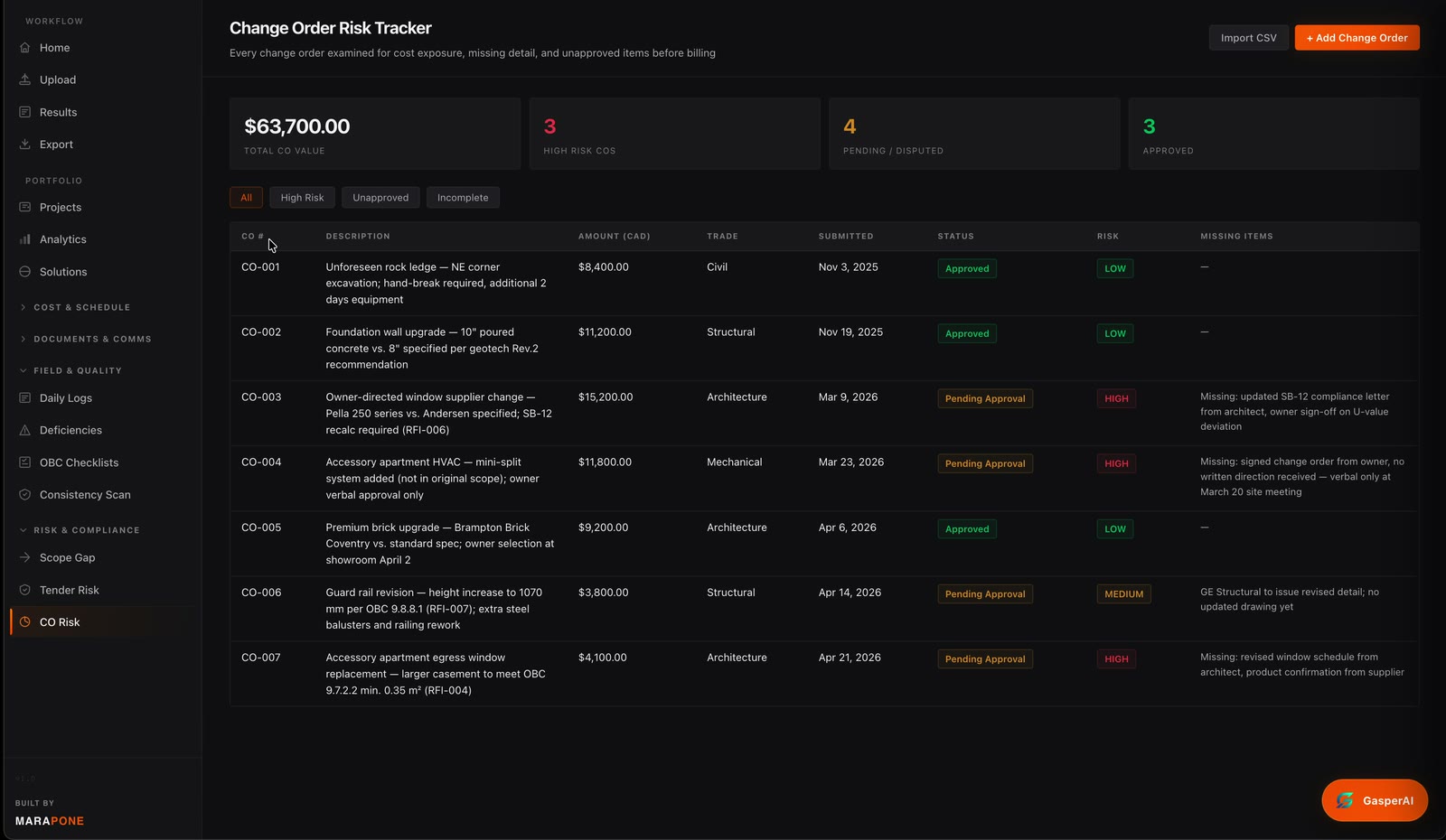1446x840 pixels.
Task: Expand the Documents & Comms section
Action: 86,339
